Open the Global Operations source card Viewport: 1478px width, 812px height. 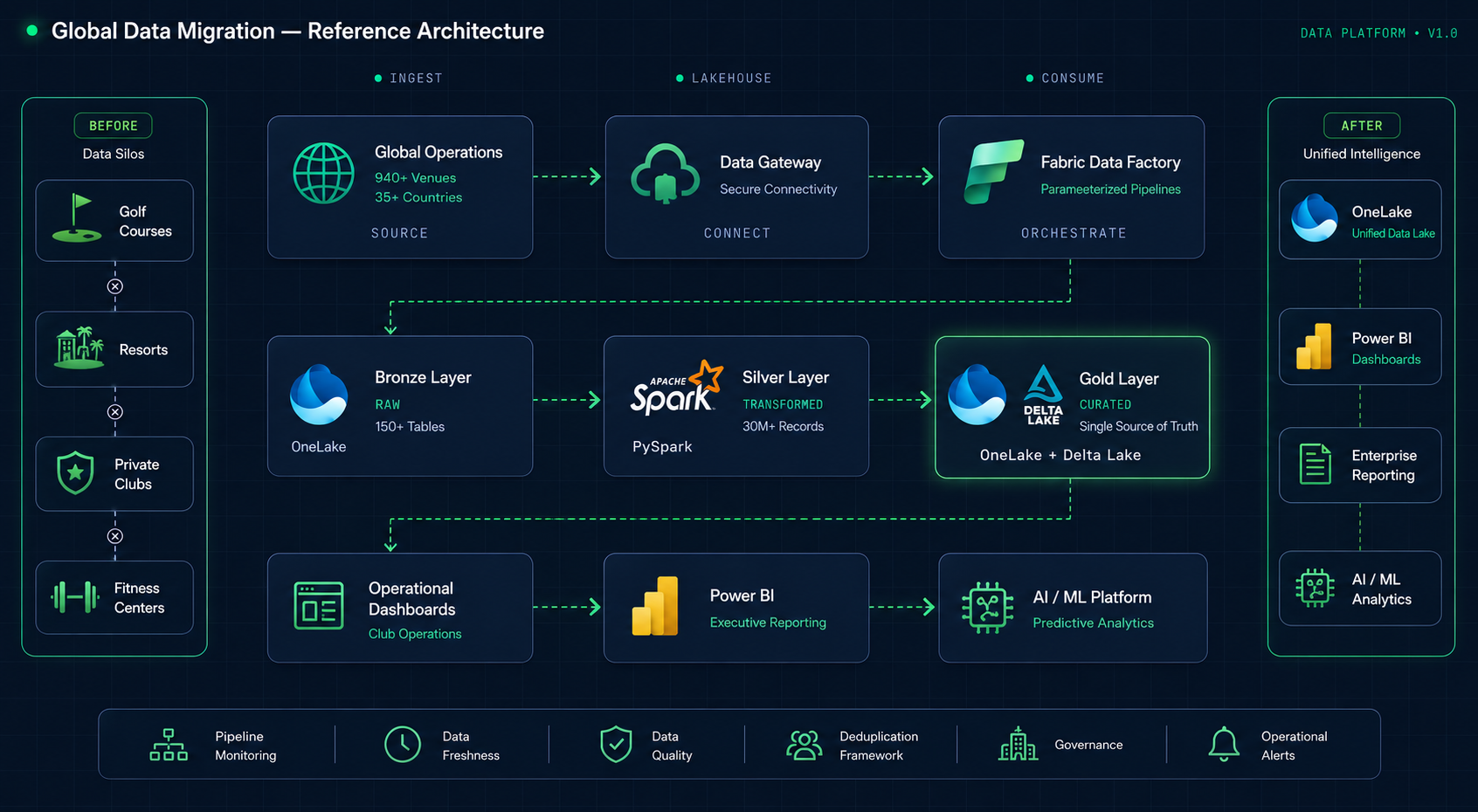click(400, 187)
